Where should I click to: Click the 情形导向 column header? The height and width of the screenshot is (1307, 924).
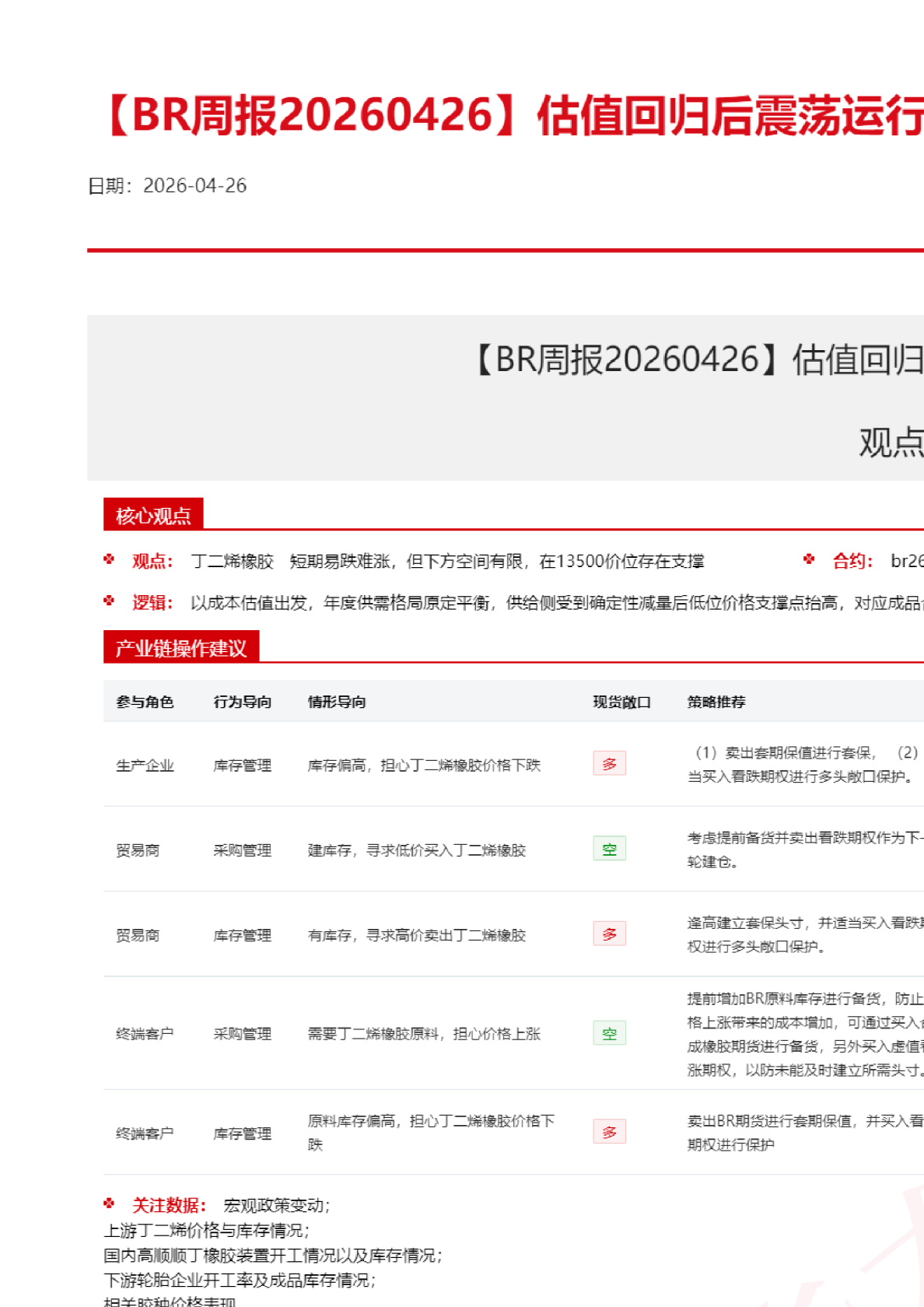pos(337,702)
